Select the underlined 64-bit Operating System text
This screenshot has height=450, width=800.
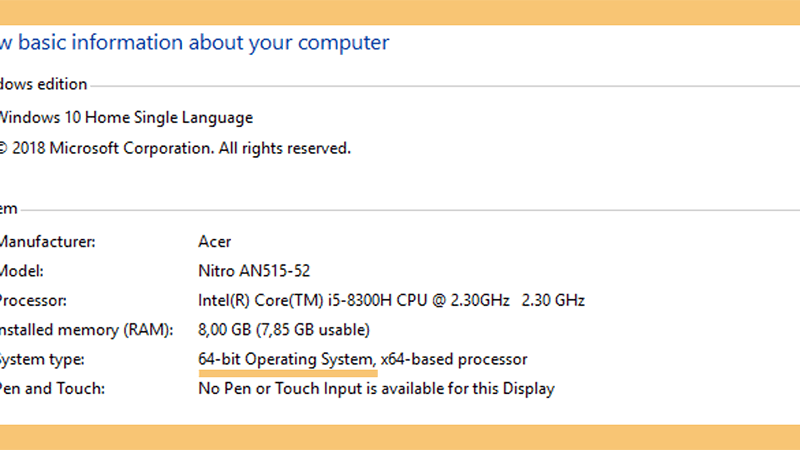(x=286, y=359)
